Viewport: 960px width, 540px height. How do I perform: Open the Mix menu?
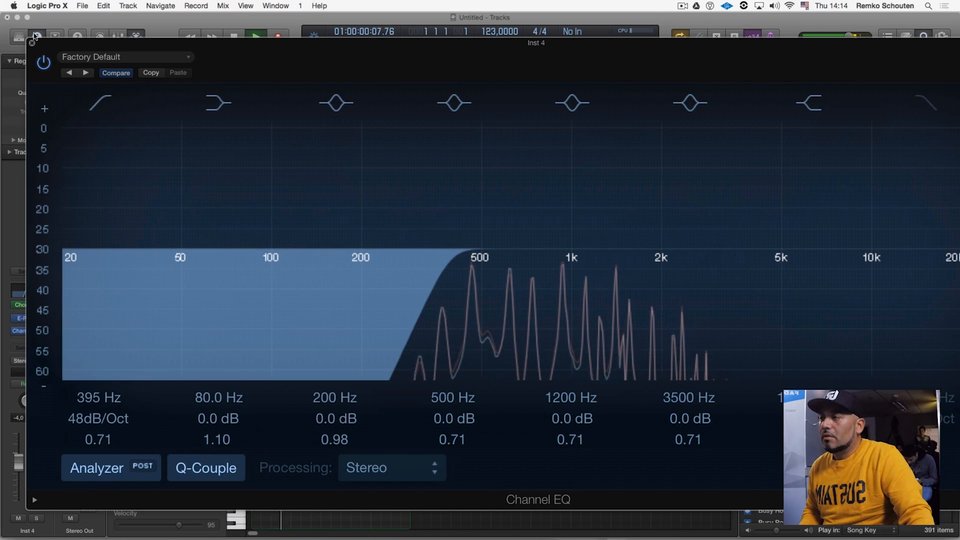223,6
